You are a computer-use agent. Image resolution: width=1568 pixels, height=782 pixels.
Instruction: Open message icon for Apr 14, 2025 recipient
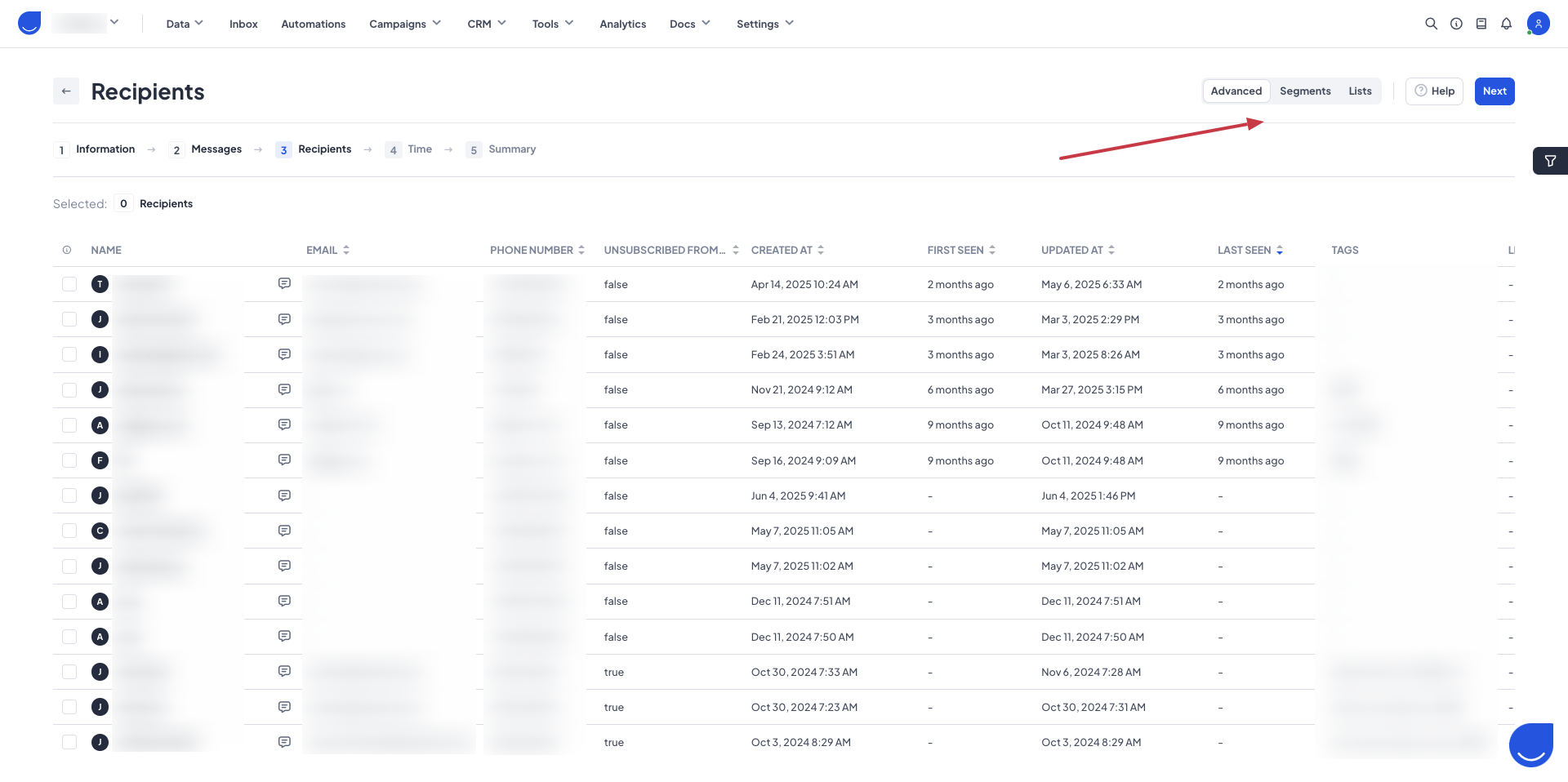284,284
